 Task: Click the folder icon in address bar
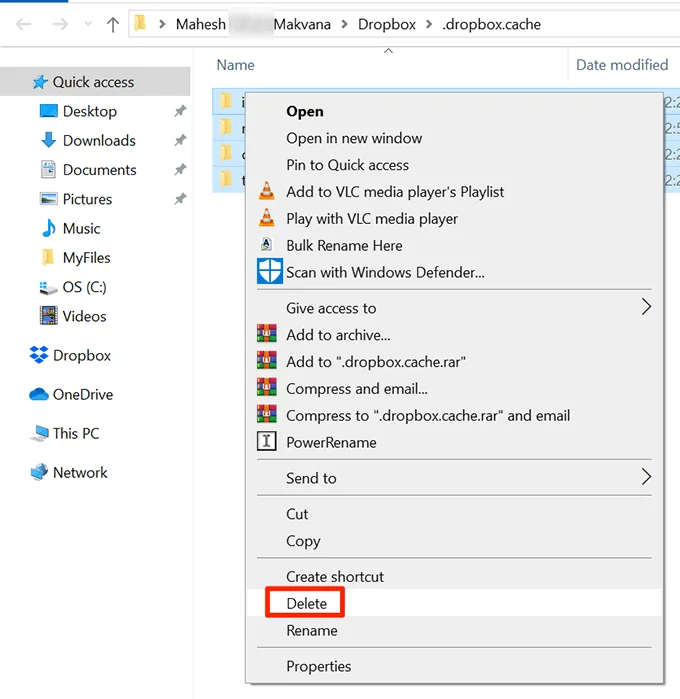[x=140, y=23]
